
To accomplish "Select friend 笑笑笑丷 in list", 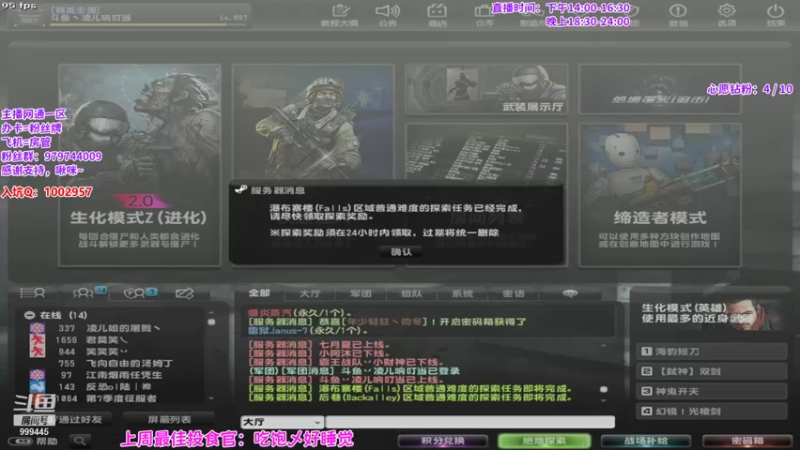I will coord(117,352).
